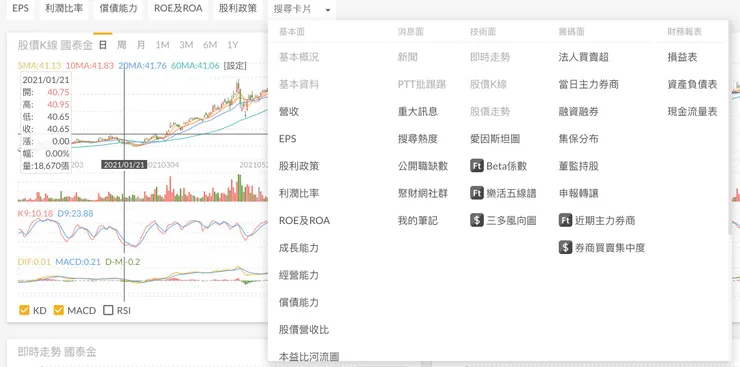Uncheck the MACD indicator checkbox
Screen dimensions: 740x367
(59, 310)
